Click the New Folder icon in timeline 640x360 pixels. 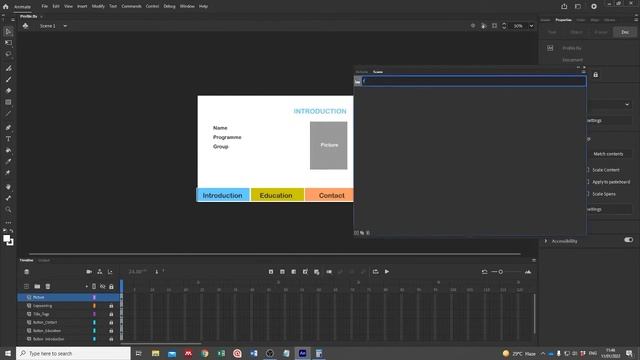click(37, 287)
